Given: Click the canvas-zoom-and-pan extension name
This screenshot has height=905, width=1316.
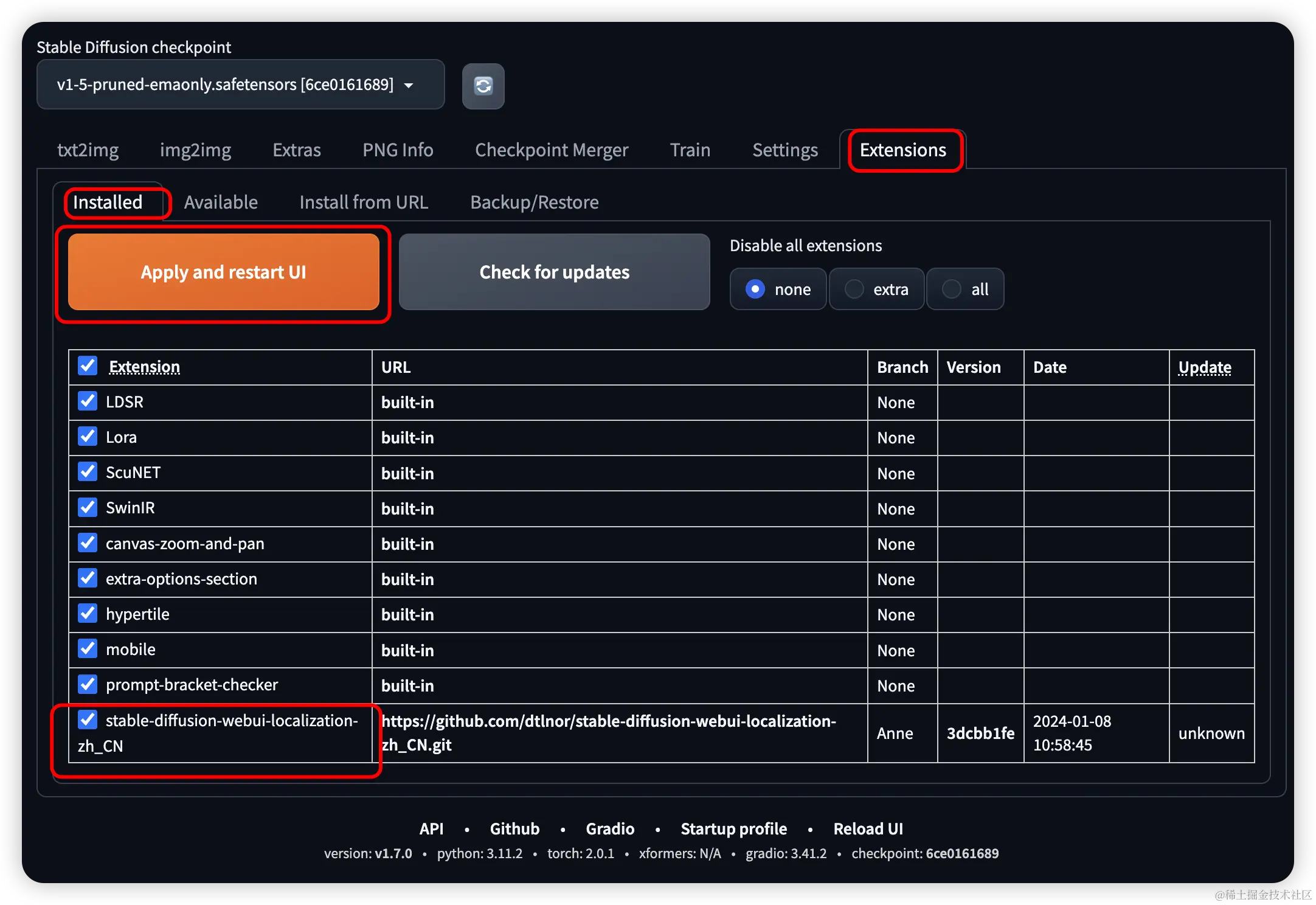Looking at the screenshot, I should point(185,543).
